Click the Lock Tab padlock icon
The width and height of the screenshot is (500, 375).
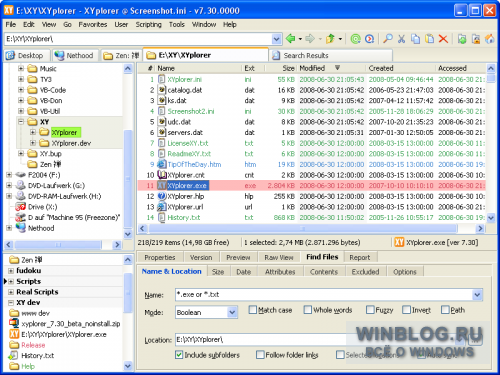(476, 39)
